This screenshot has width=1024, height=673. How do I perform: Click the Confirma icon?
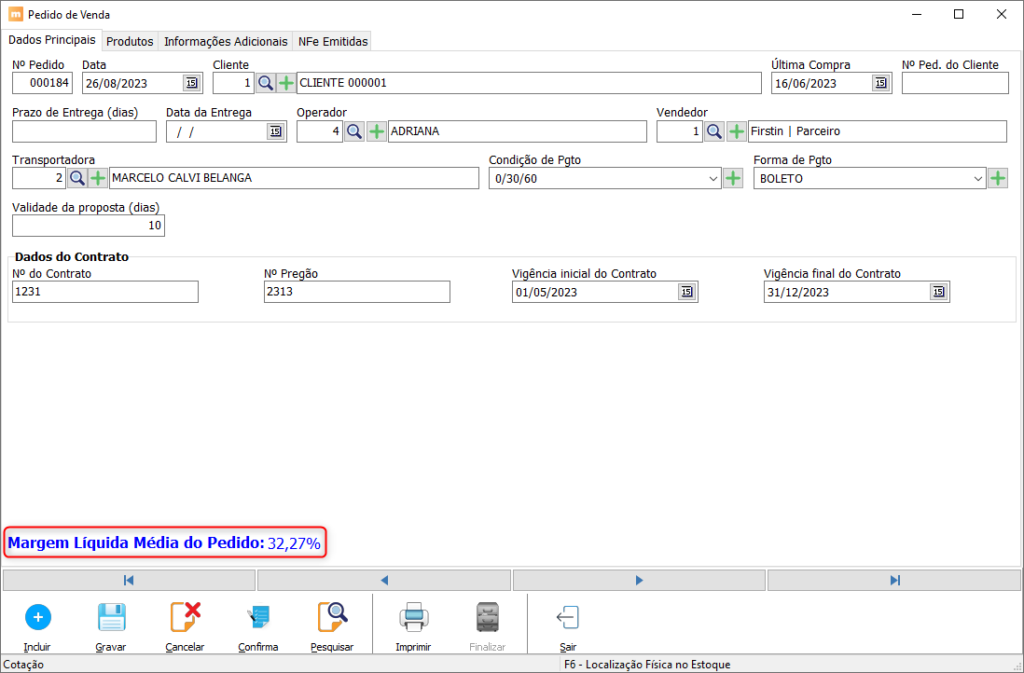click(x=258, y=618)
